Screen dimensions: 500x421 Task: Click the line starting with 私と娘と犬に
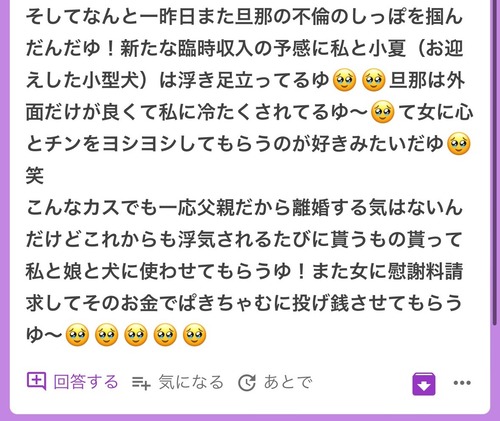244,271
